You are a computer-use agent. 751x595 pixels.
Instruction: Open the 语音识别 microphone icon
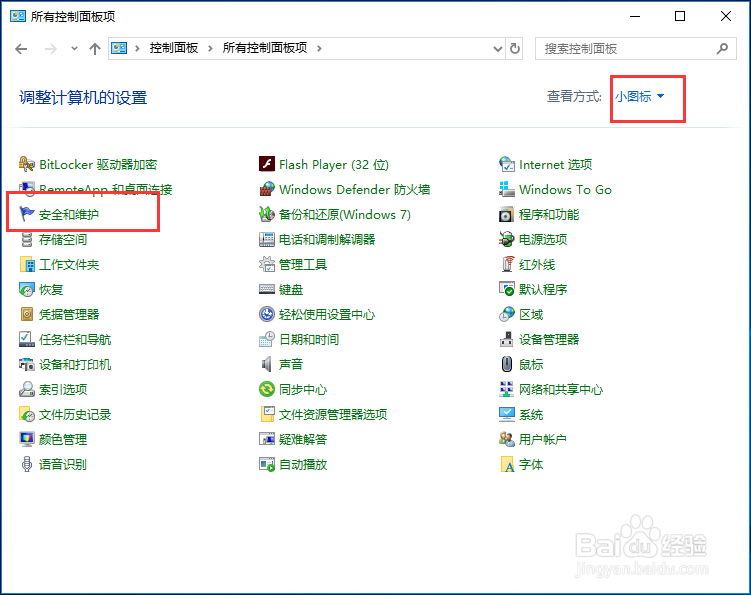(x=26, y=464)
